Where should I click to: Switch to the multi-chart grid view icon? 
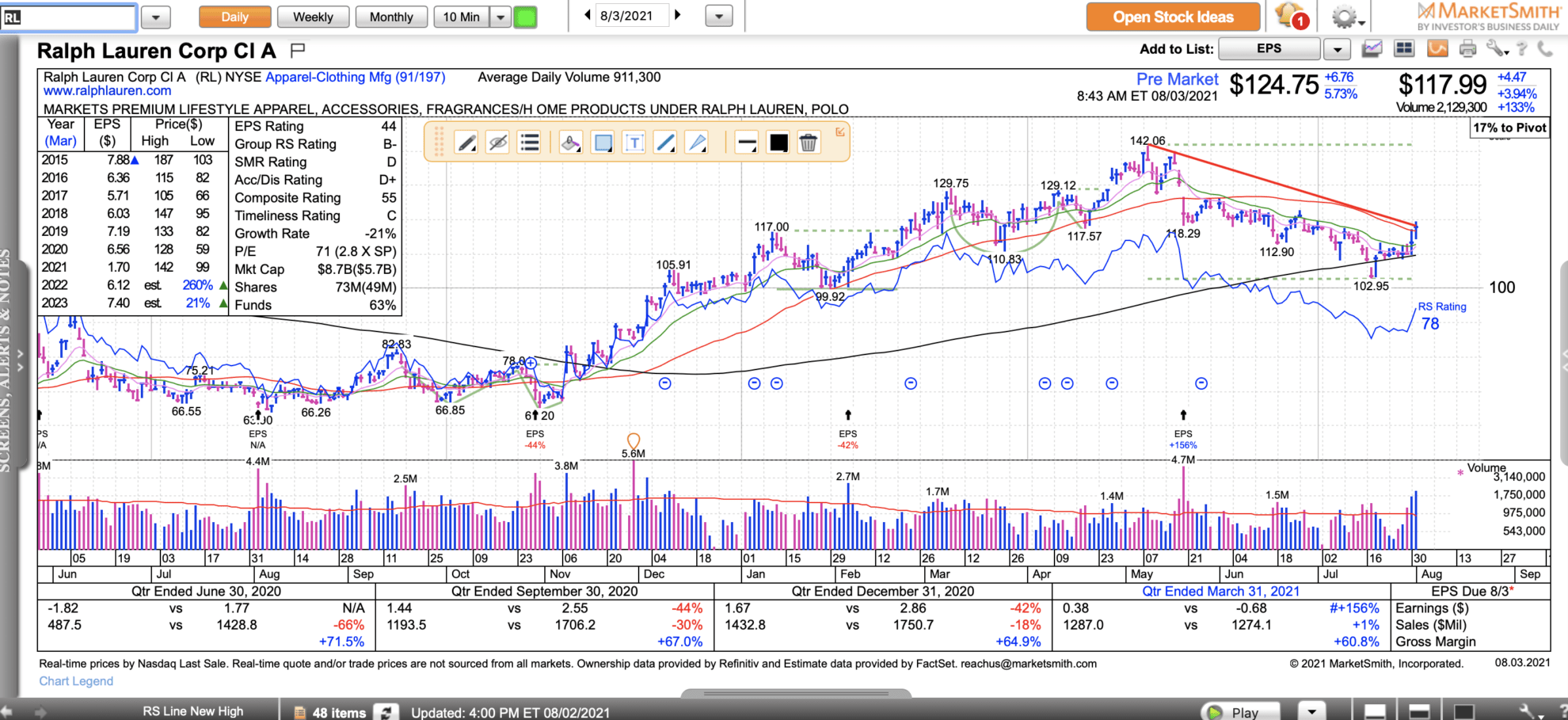click(x=1404, y=49)
